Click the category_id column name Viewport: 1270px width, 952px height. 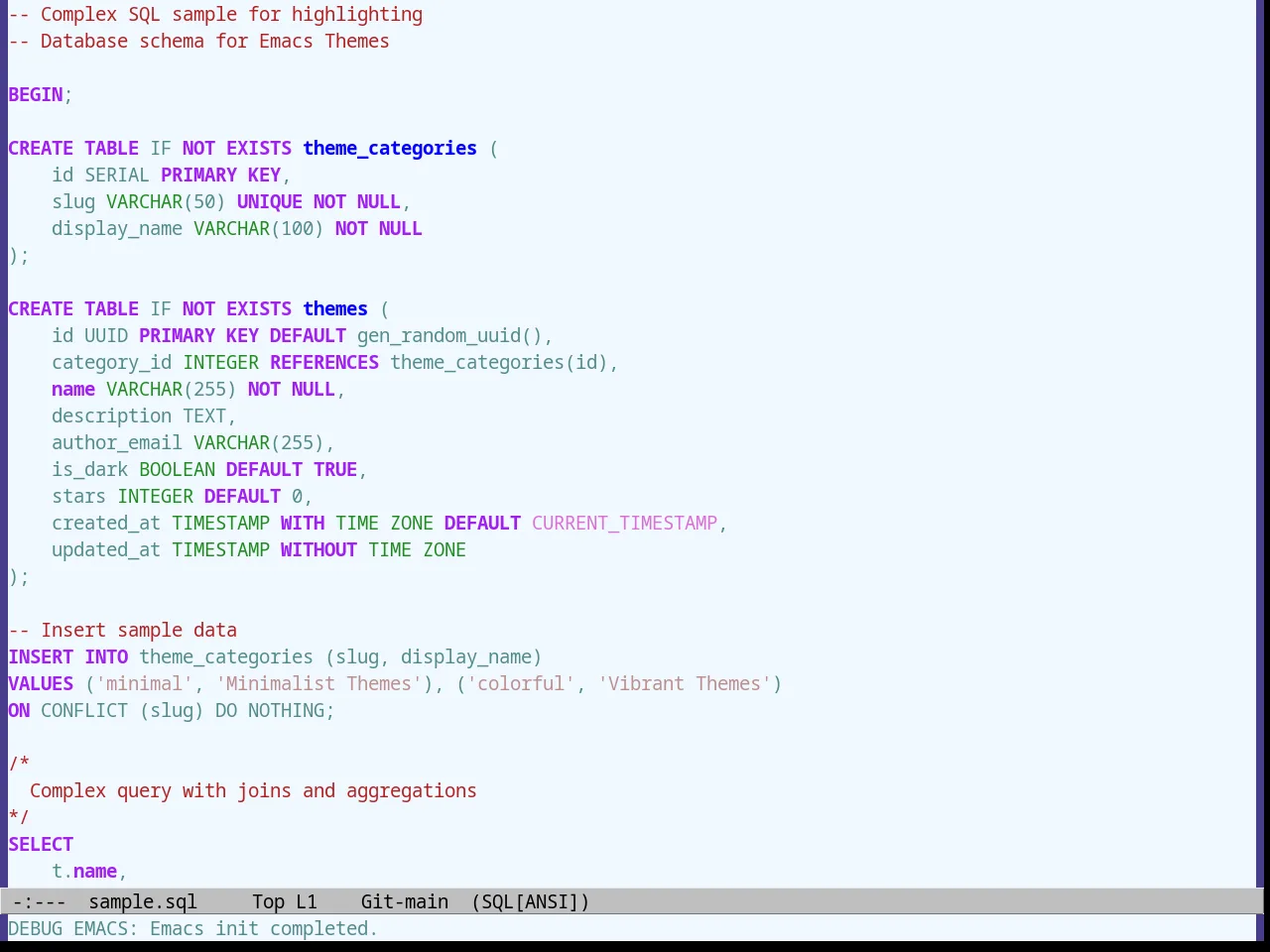(112, 362)
